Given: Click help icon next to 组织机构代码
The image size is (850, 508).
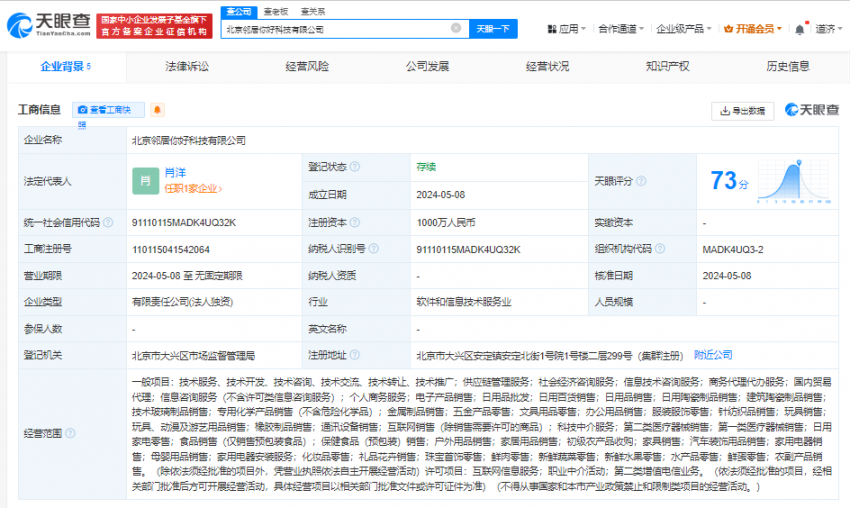Looking at the screenshot, I should pos(660,249).
